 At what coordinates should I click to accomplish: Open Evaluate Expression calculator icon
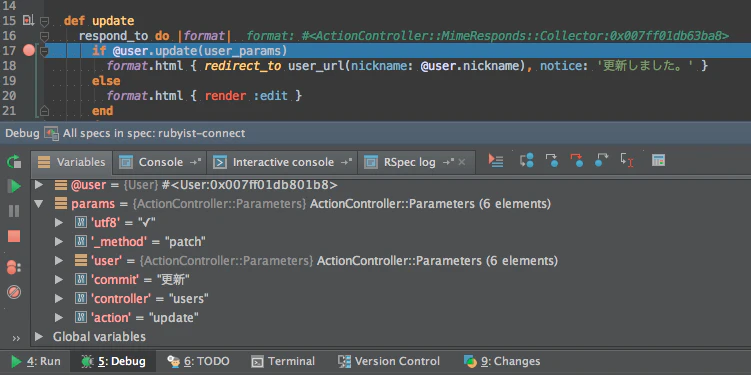tap(659, 161)
